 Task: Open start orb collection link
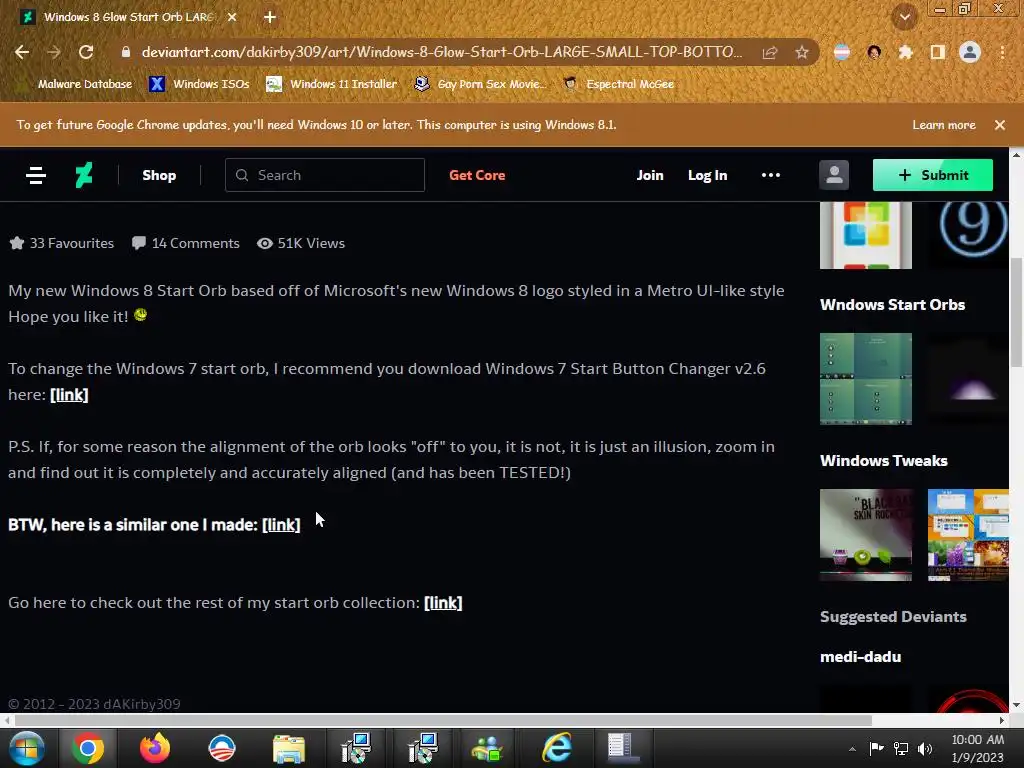(443, 602)
